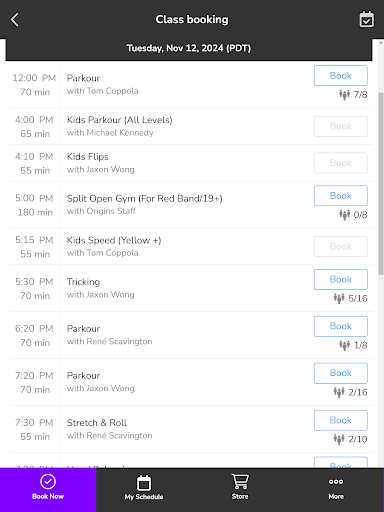384x512 pixels.
Task: Open the More three-dots icon
Action: pos(336,482)
